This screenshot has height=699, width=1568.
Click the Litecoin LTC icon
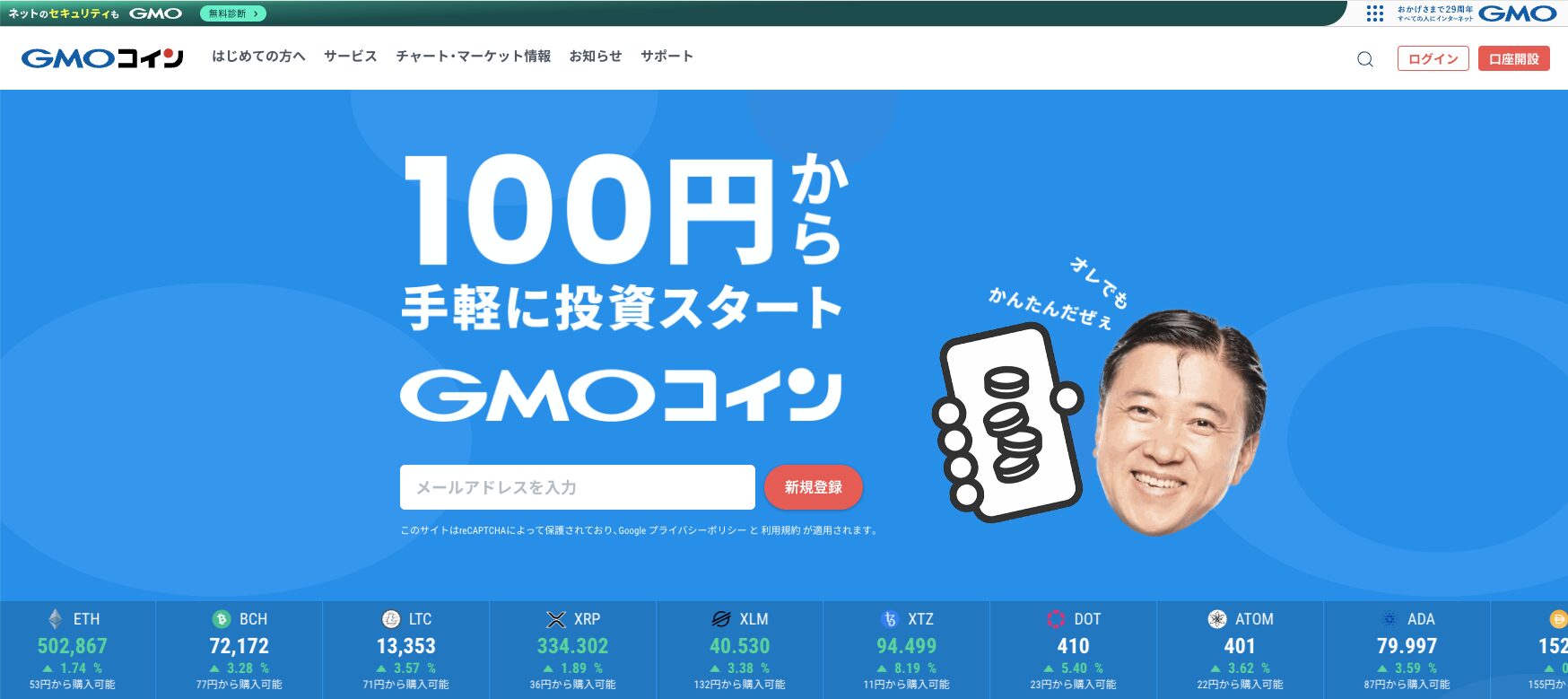pos(391,619)
